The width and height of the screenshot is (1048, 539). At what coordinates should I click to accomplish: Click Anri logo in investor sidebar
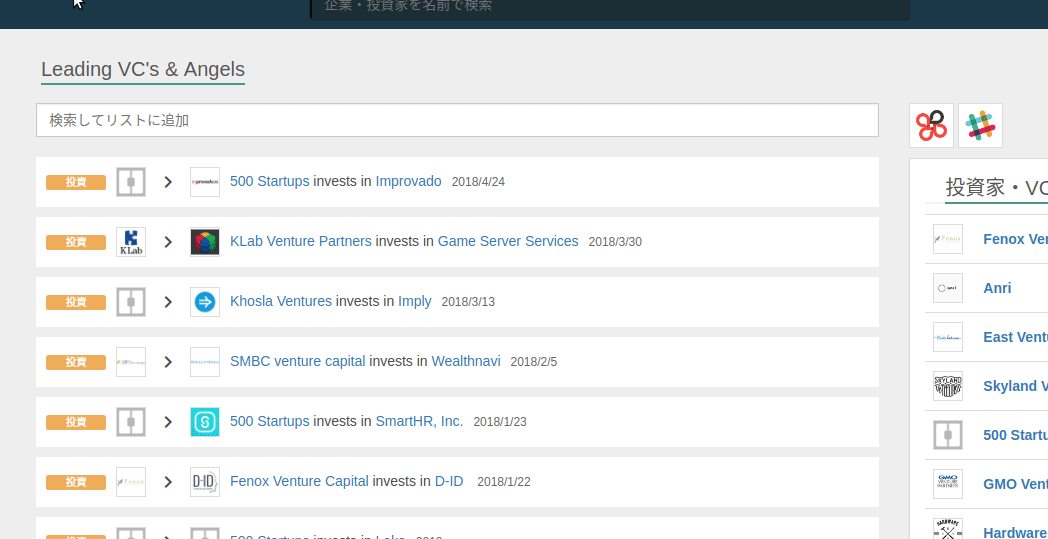tap(948, 288)
